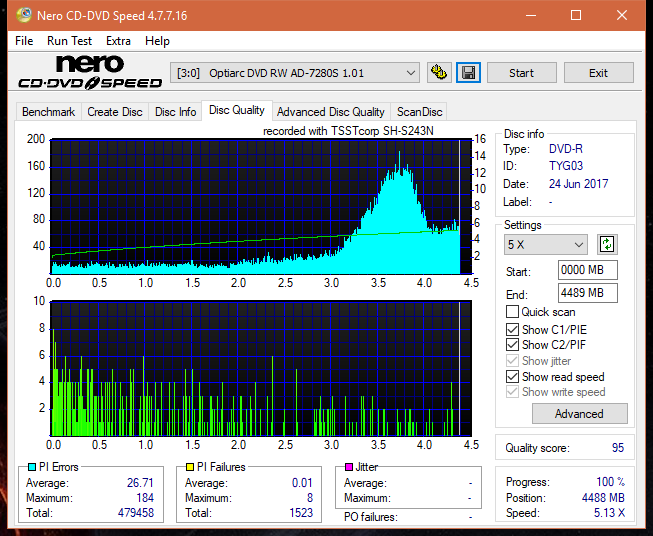The height and width of the screenshot is (536, 653).
Task: Close the Nero CD-DVD Speed window
Action: (622, 15)
